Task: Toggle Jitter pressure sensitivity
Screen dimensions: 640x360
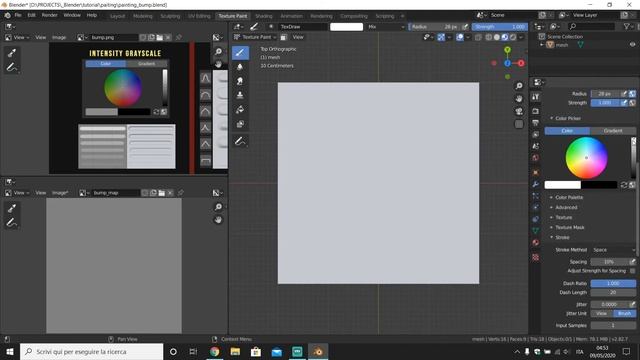Action: point(632,304)
